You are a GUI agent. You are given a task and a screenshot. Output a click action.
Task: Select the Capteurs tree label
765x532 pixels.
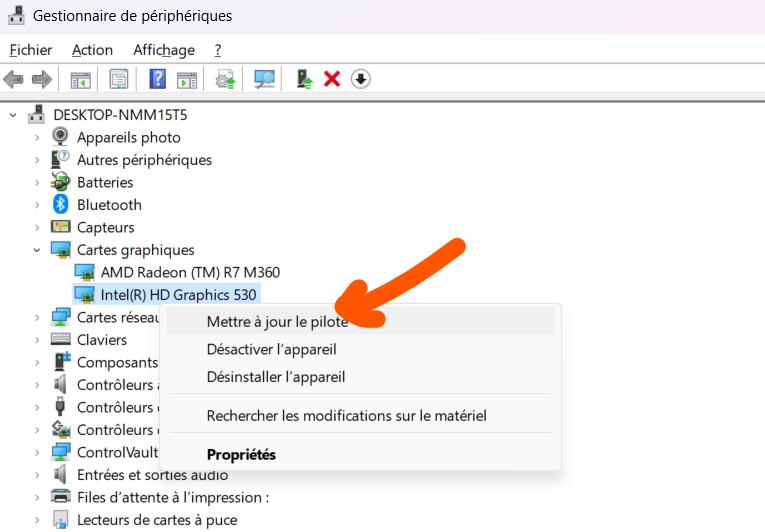pos(105,227)
